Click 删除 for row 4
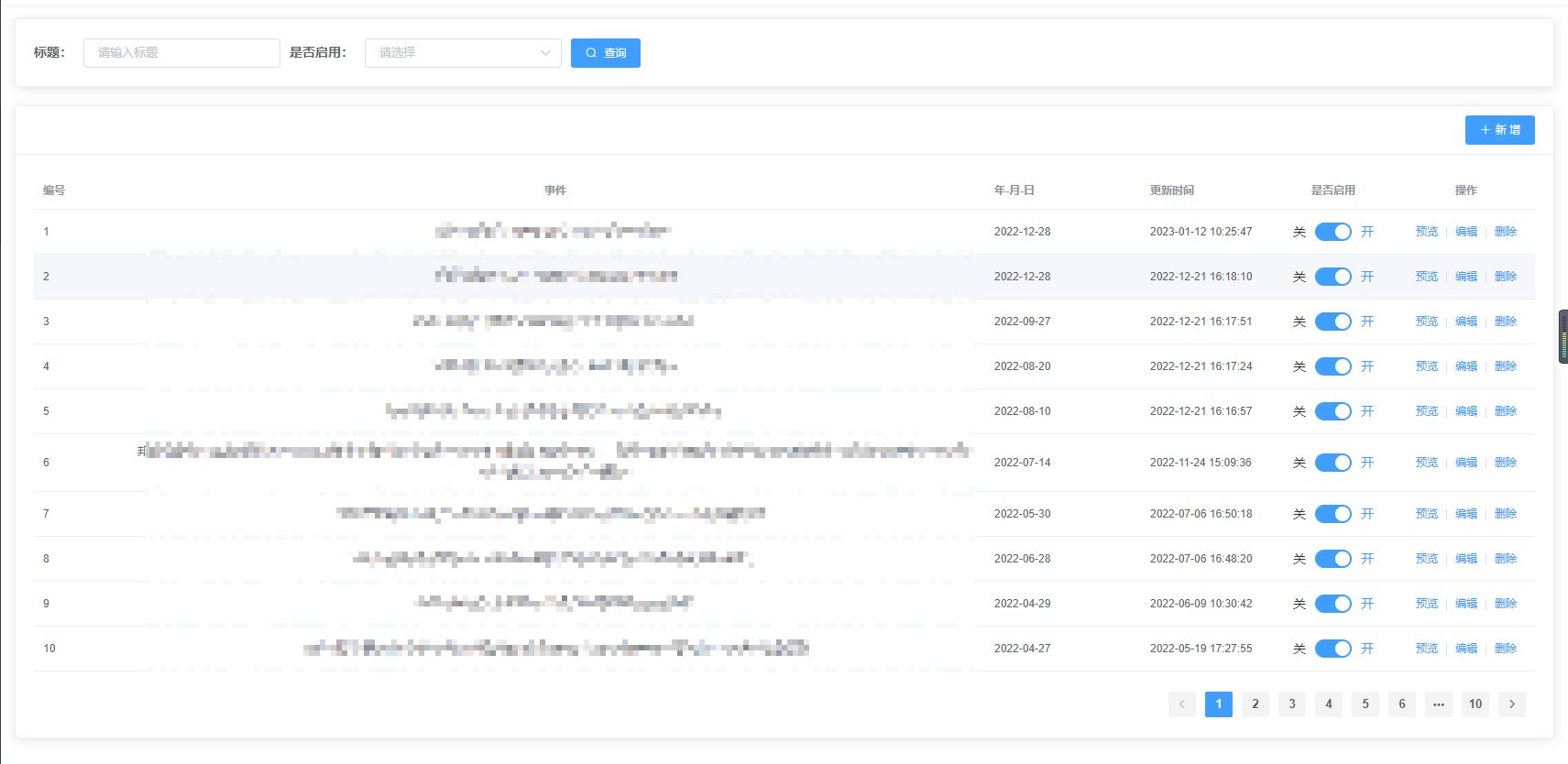 pos(1506,366)
